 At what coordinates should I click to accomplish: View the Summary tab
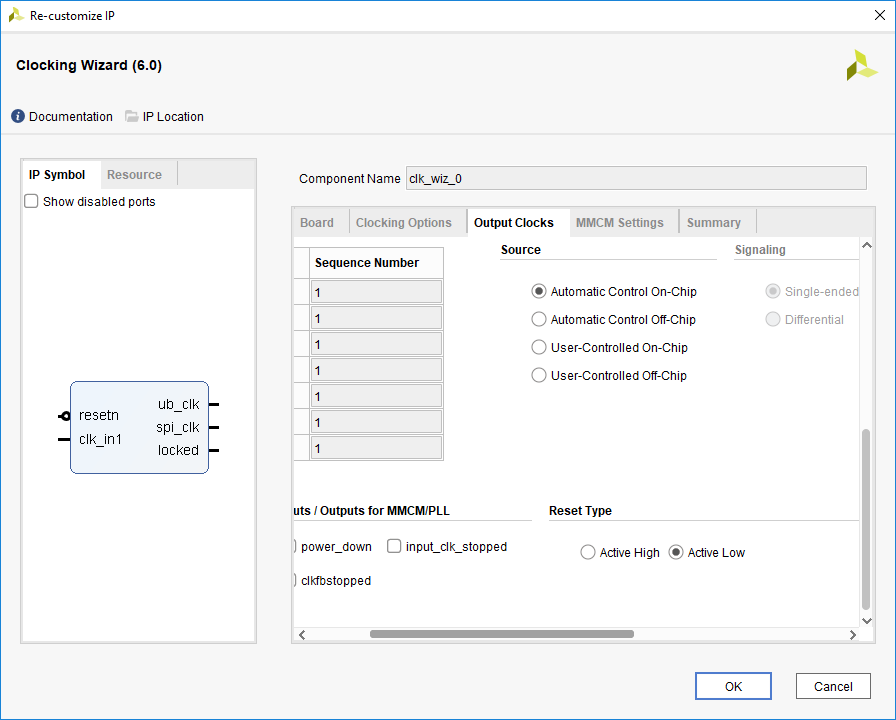tap(714, 223)
